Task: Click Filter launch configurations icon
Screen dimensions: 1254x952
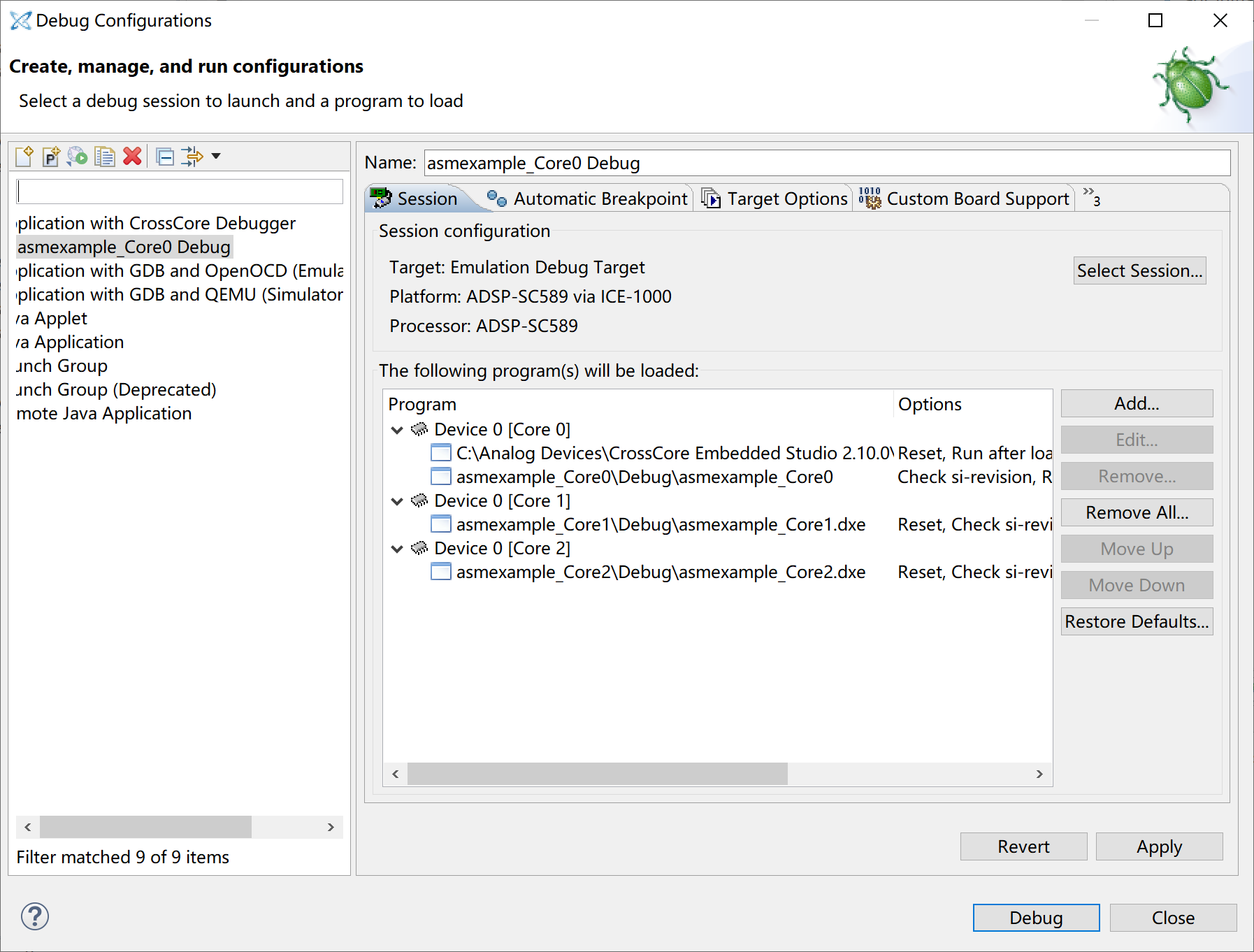Action: pyautogui.click(x=192, y=156)
